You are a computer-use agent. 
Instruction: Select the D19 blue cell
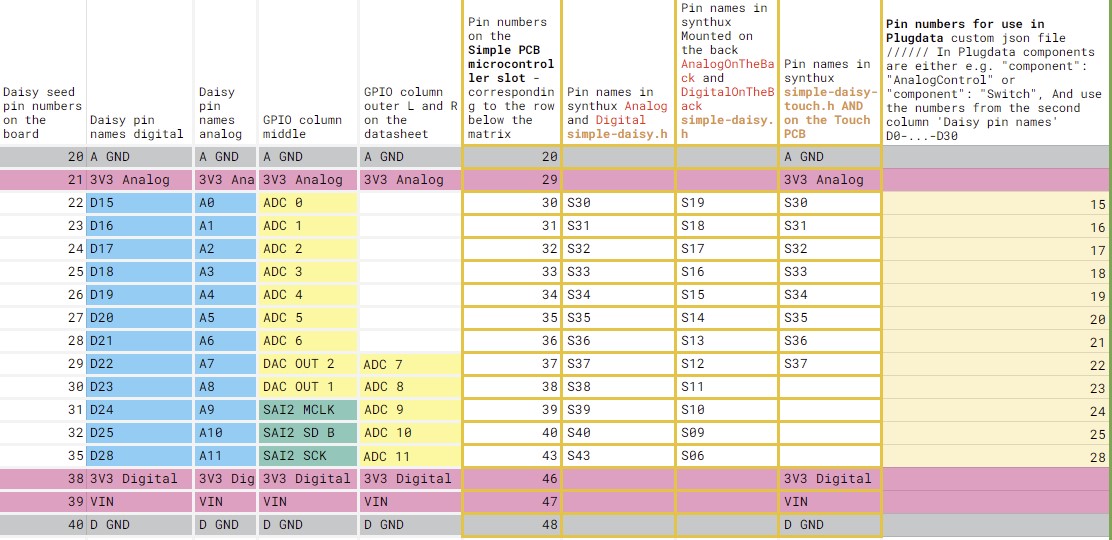pyautogui.click(x=140, y=295)
